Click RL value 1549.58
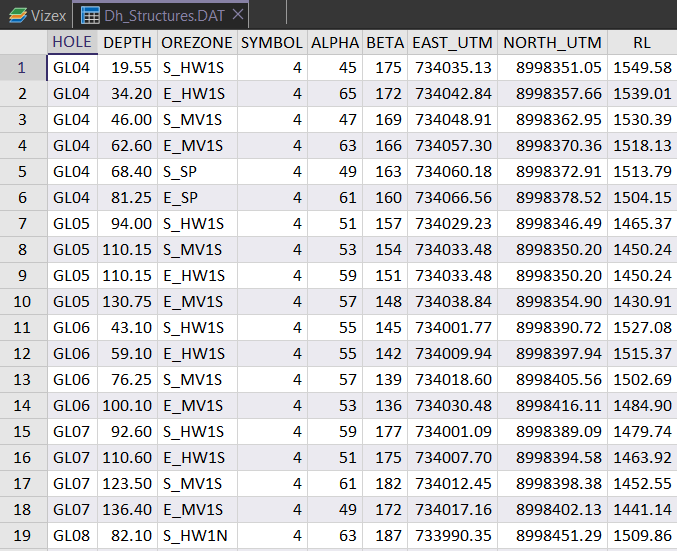Image resolution: width=677 pixels, height=551 pixels. 642,68
